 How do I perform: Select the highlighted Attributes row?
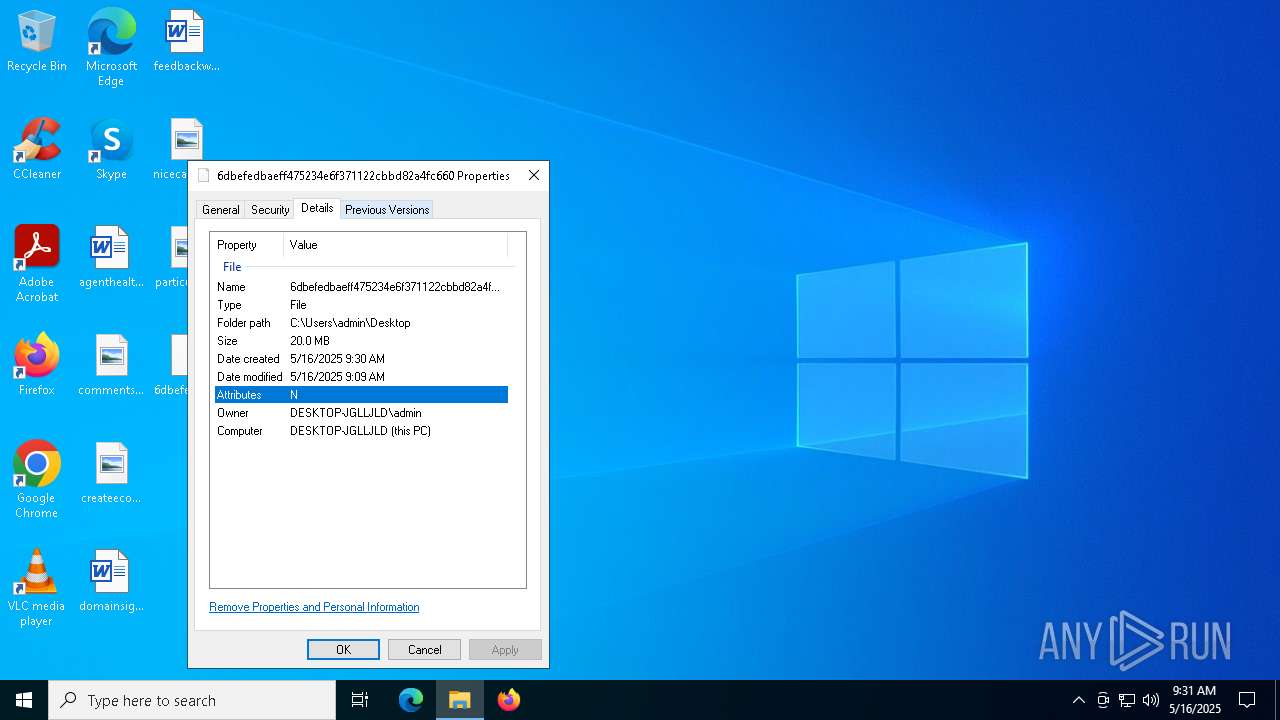tap(361, 395)
